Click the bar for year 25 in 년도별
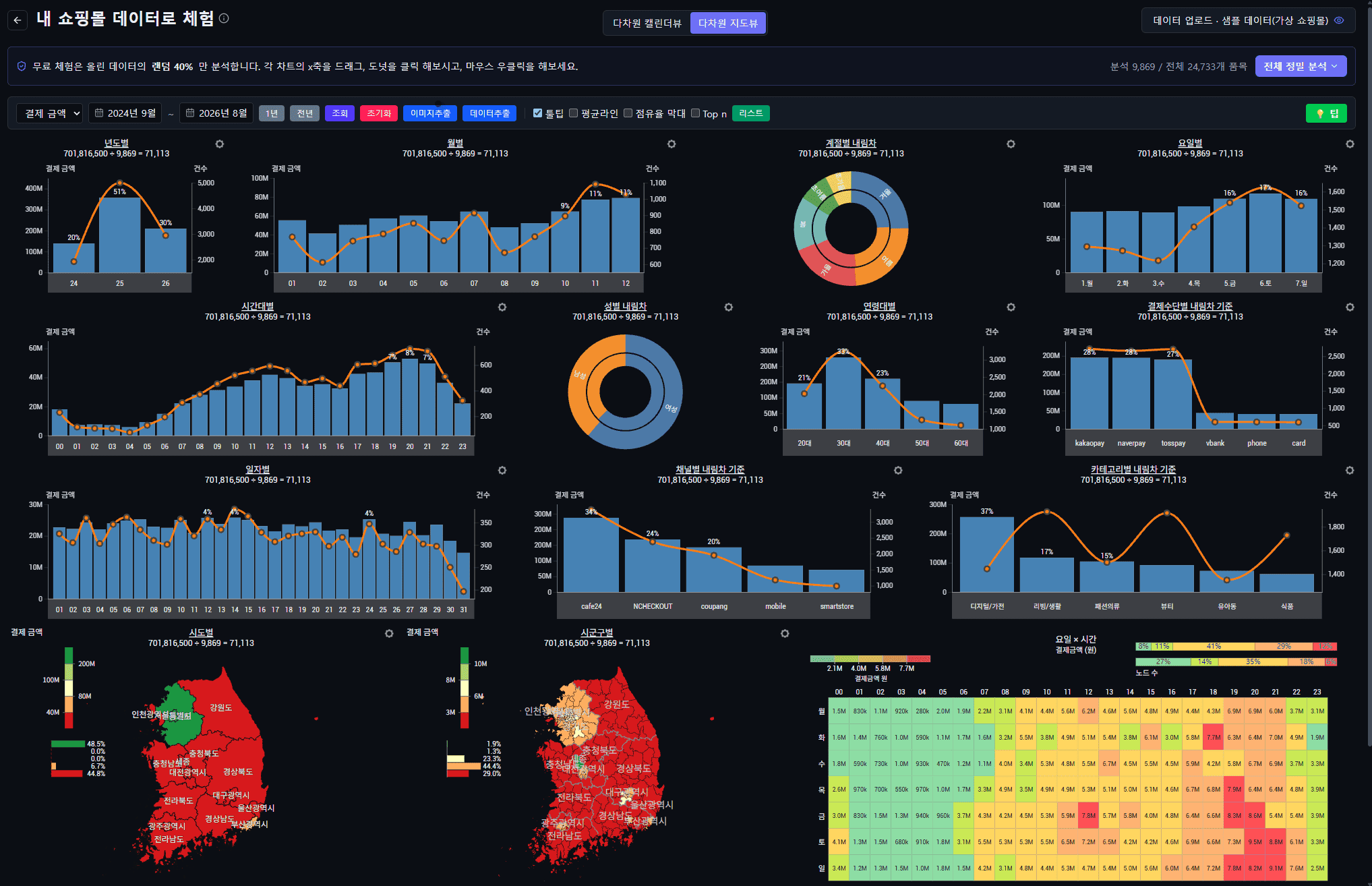The image size is (1372, 886). coord(120,235)
